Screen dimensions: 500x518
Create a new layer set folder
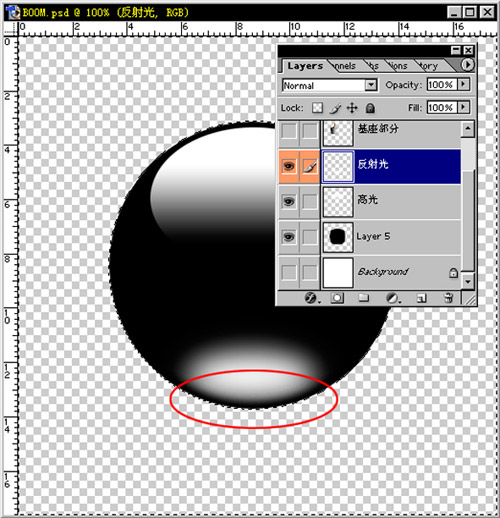click(x=363, y=298)
